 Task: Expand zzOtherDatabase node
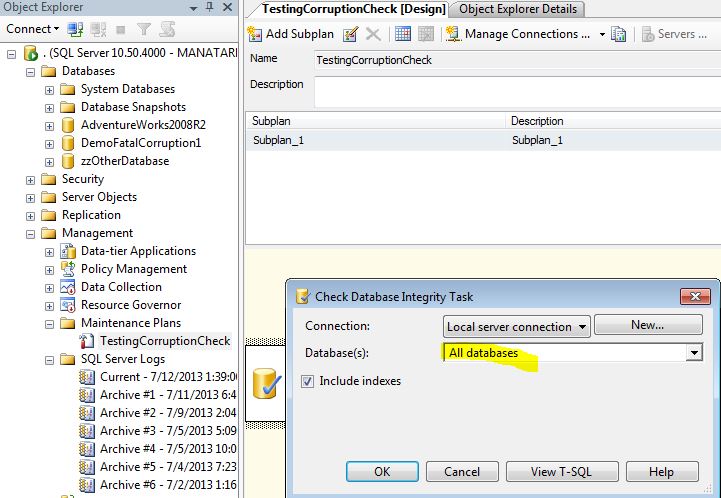coord(49,162)
